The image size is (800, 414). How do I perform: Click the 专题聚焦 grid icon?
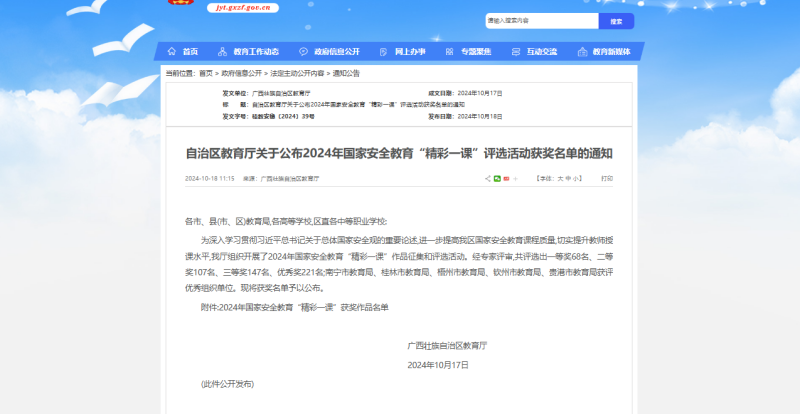pos(449,51)
